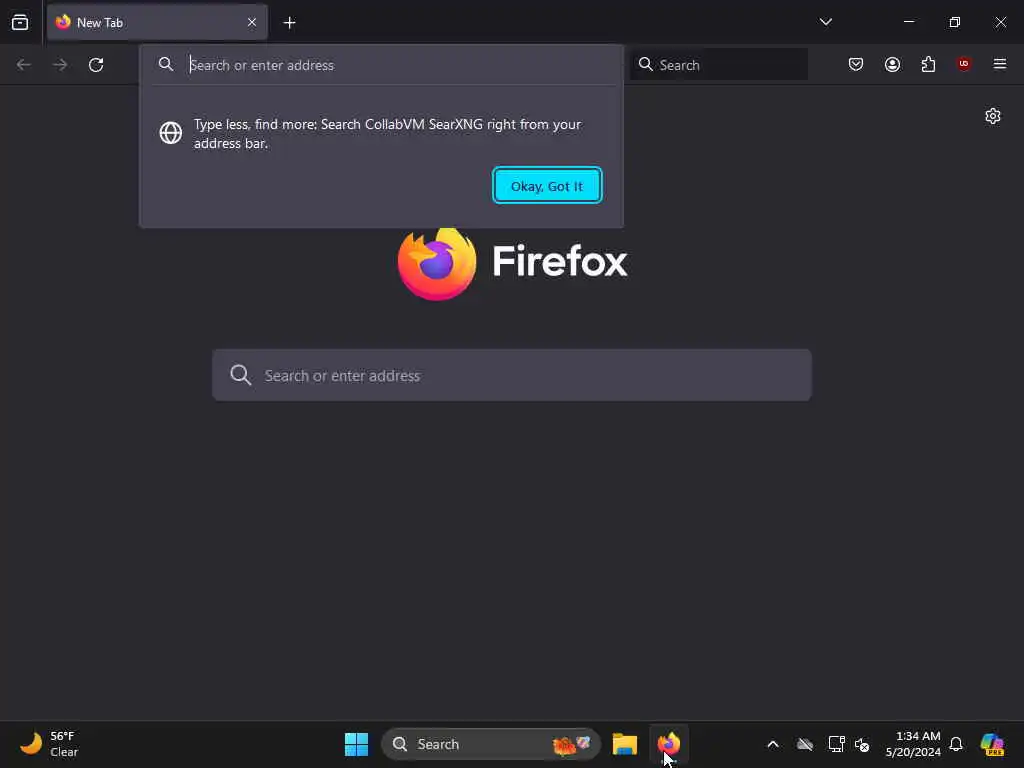Open the Firefox application menu
Screen dimensions: 1024x768
click(1000, 64)
